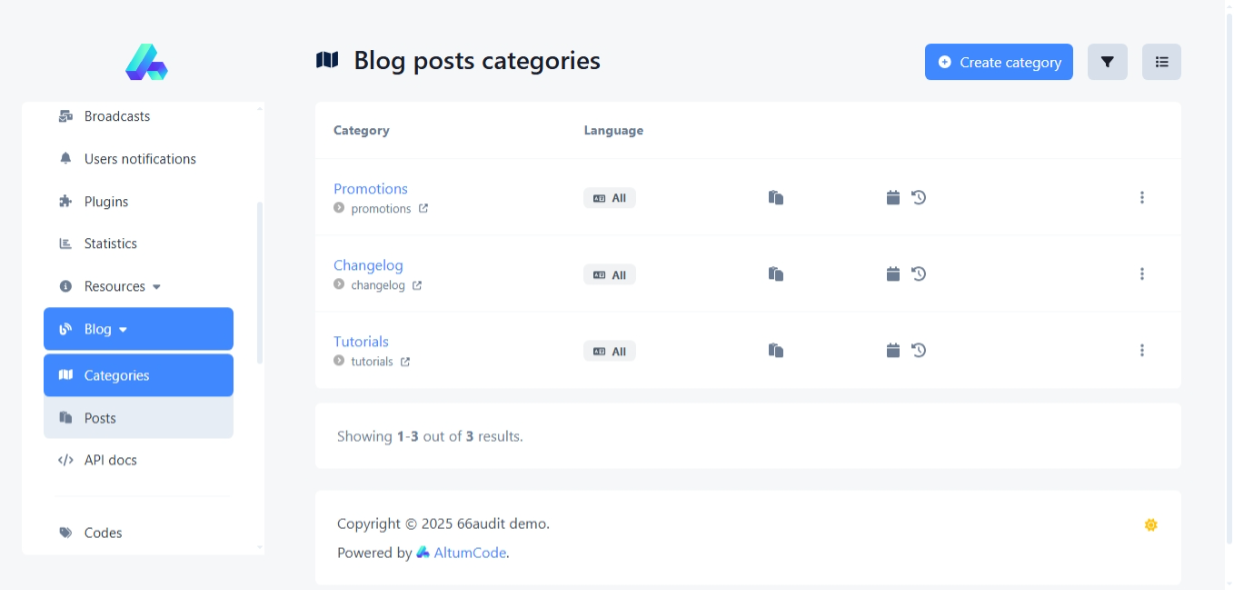
Task: Open the three-dot menu for Promotions
Action: click(x=1141, y=198)
